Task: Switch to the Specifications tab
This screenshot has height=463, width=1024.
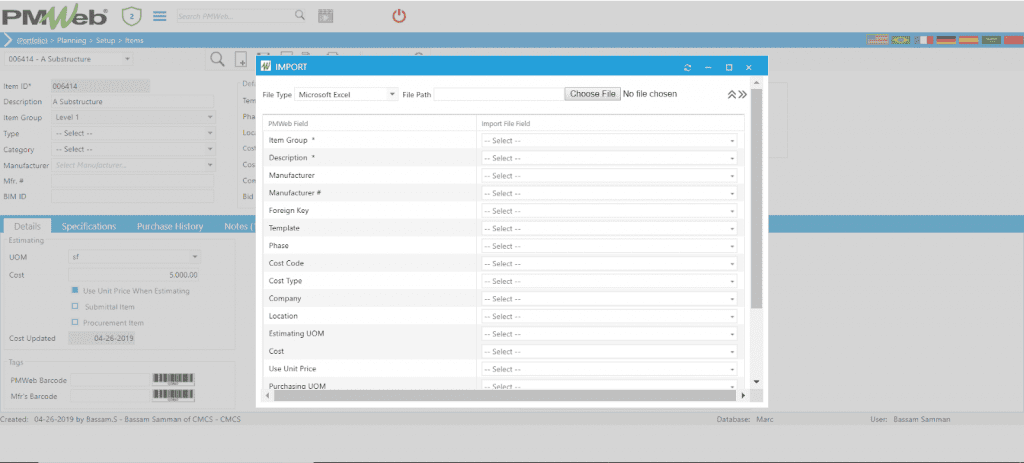Action: [88, 227]
